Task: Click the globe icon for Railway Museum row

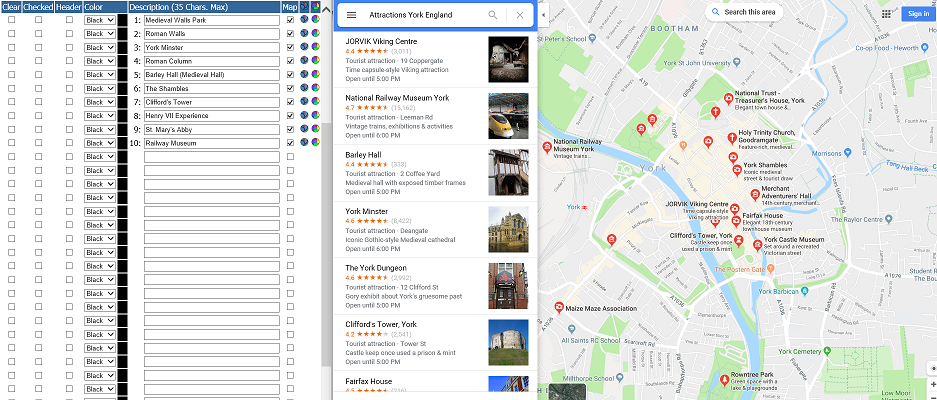Action: (304, 142)
